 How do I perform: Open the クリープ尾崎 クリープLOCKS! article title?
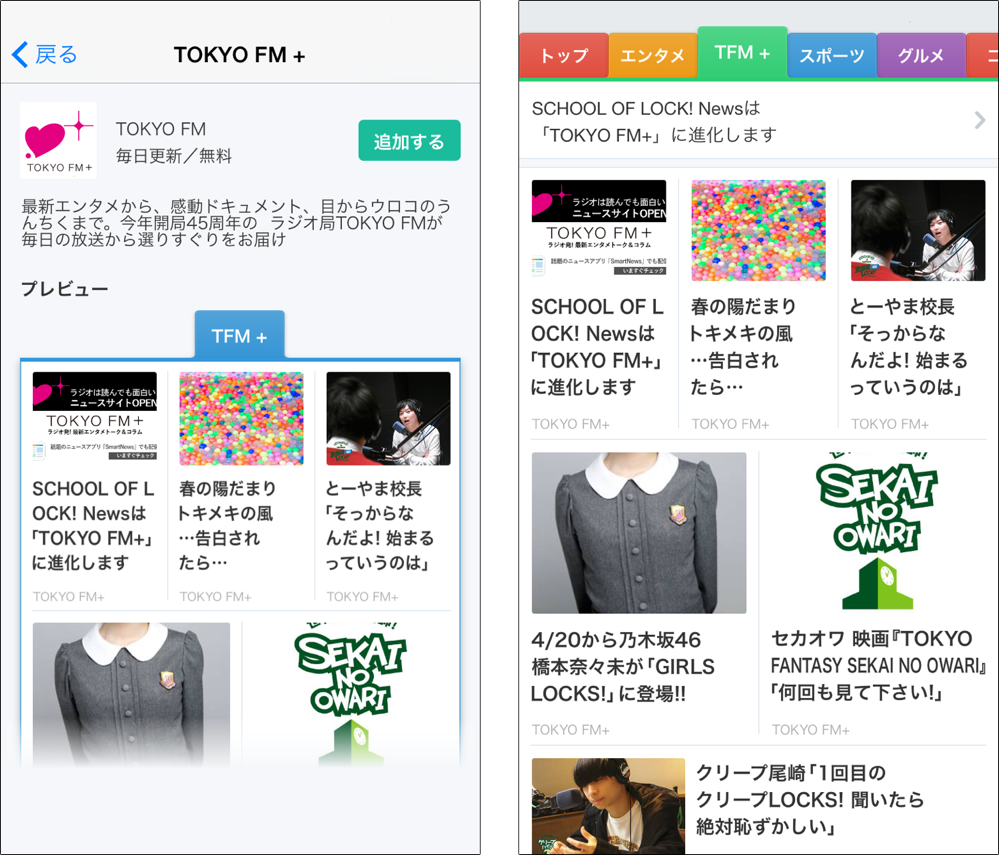[810, 800]
